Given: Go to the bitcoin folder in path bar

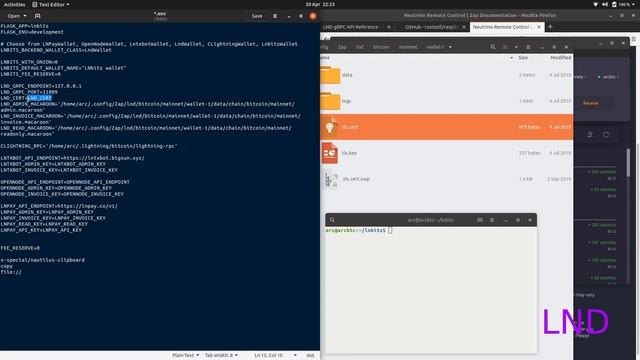Looking at the screenshot, I should tap(381, 47).
